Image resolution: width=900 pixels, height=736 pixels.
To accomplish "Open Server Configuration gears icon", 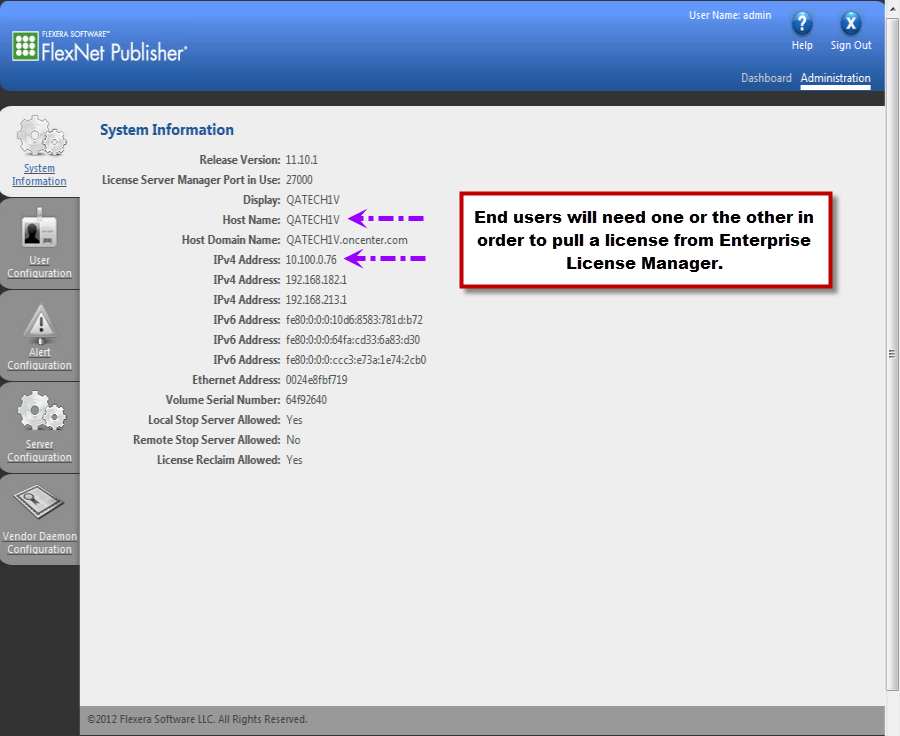I will coord(41,411).
